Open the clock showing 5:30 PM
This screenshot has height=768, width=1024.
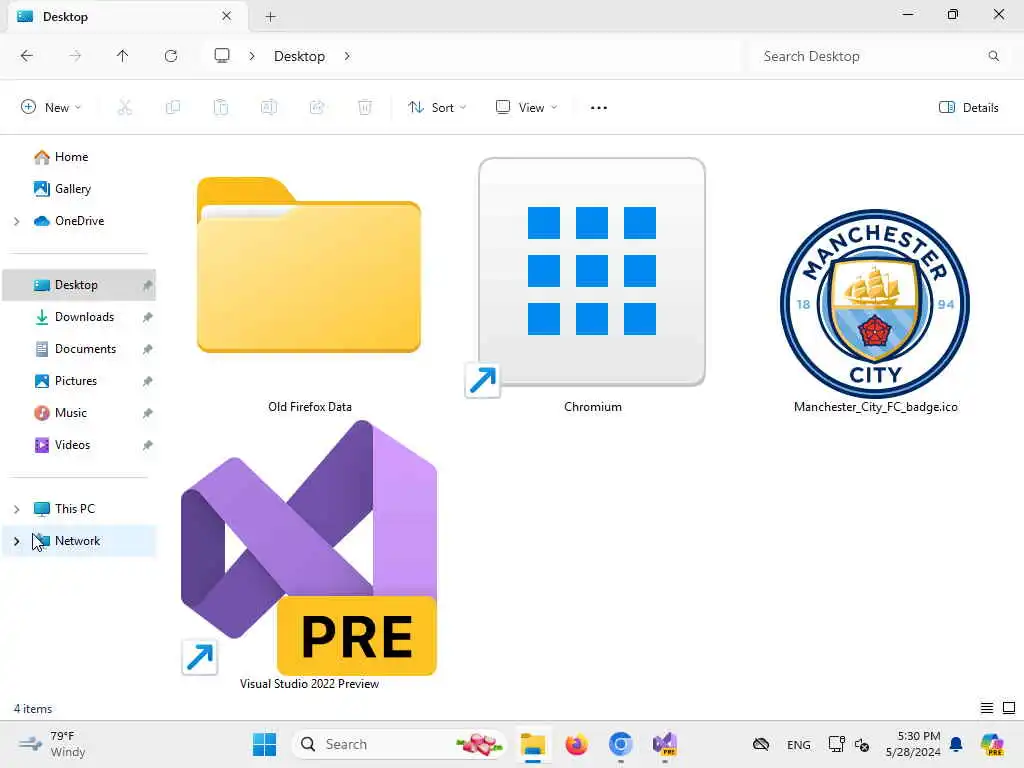[913, 744]
